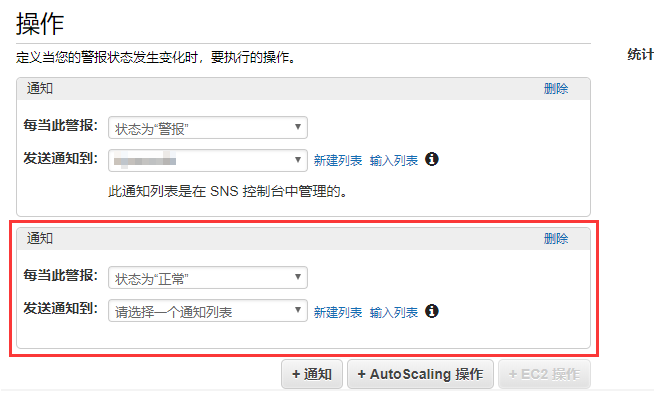Click 新建列表 in the first notification
The width and height of the screenshot is (654, 400).
pos(338,161)
